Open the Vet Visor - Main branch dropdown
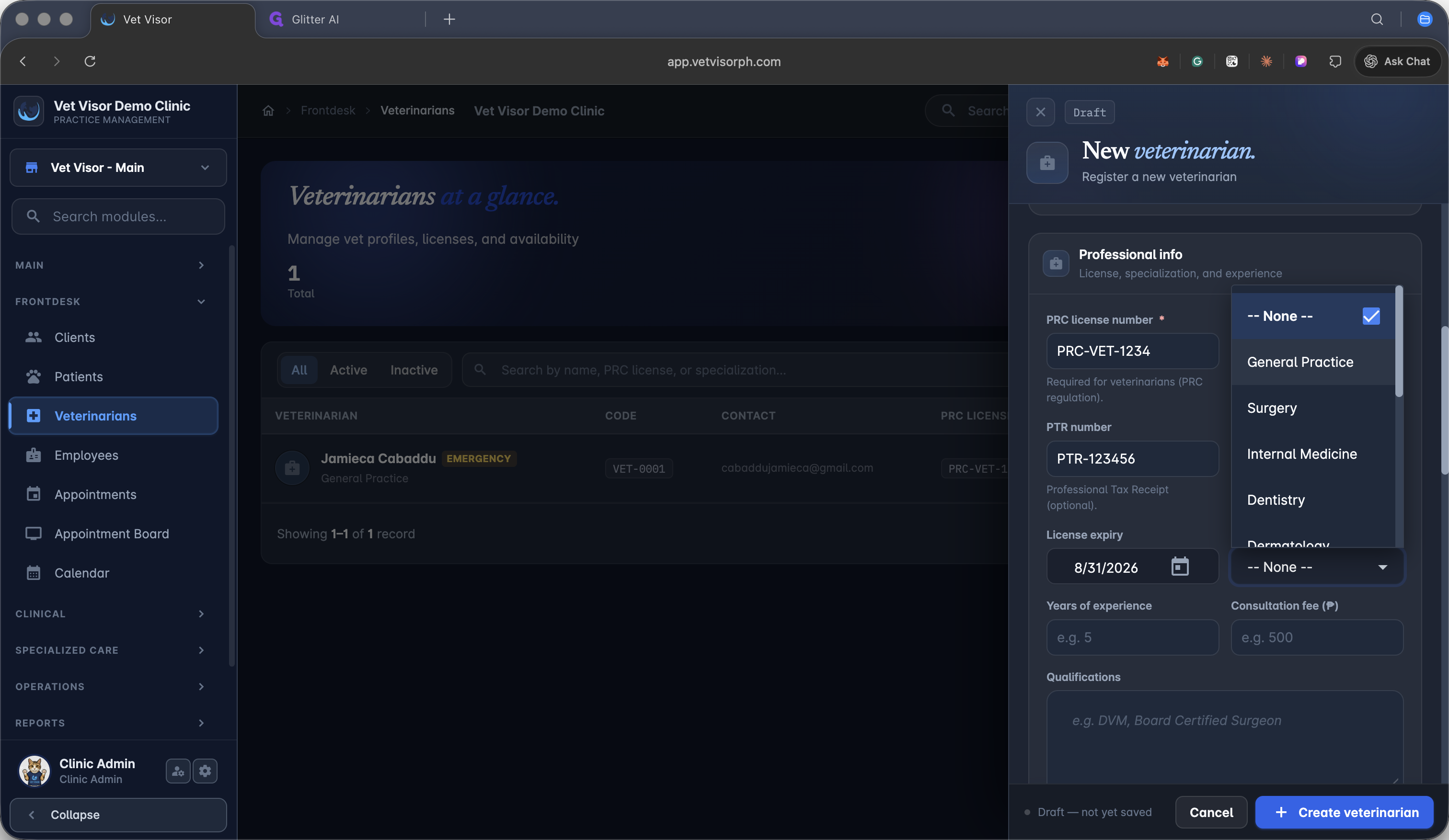The width and height of the screenshot is (1449, 840). coord(118,167)
